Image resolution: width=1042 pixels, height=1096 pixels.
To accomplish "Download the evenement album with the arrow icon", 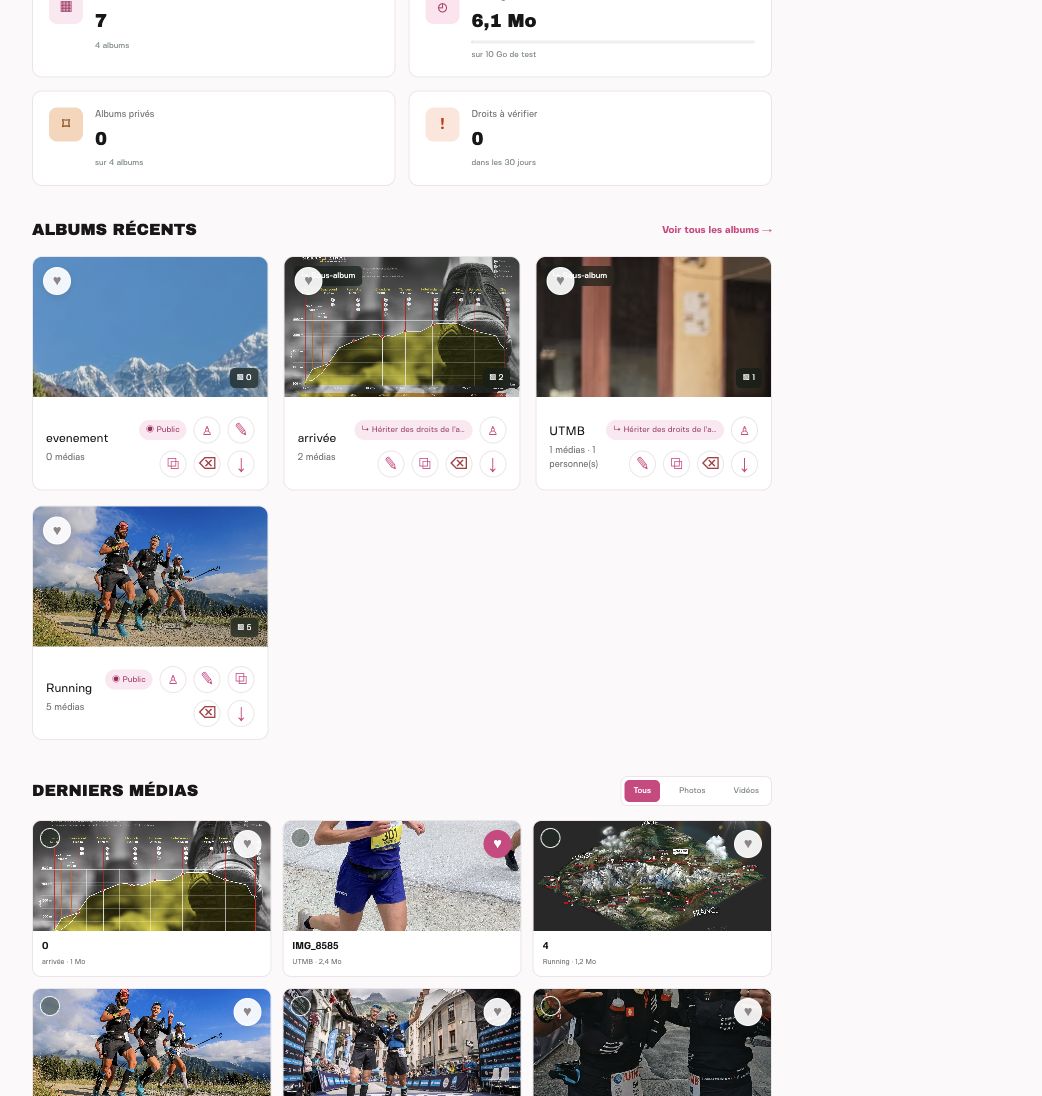I will pos(241,463).
